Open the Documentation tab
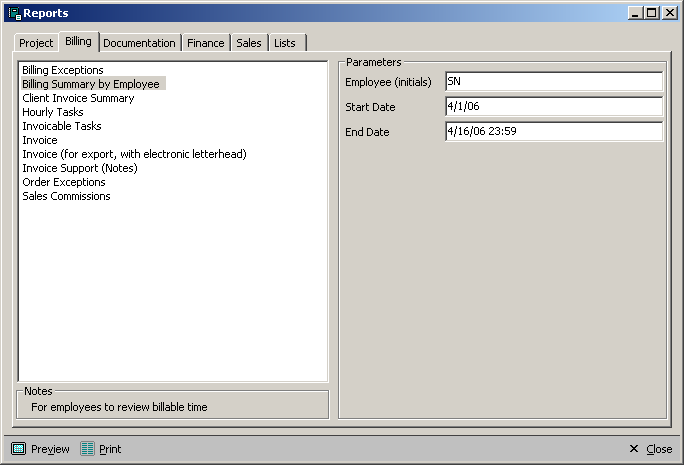The height and width of the screenshot is (465, 684). pyautogui.click(x=139, y=43)
